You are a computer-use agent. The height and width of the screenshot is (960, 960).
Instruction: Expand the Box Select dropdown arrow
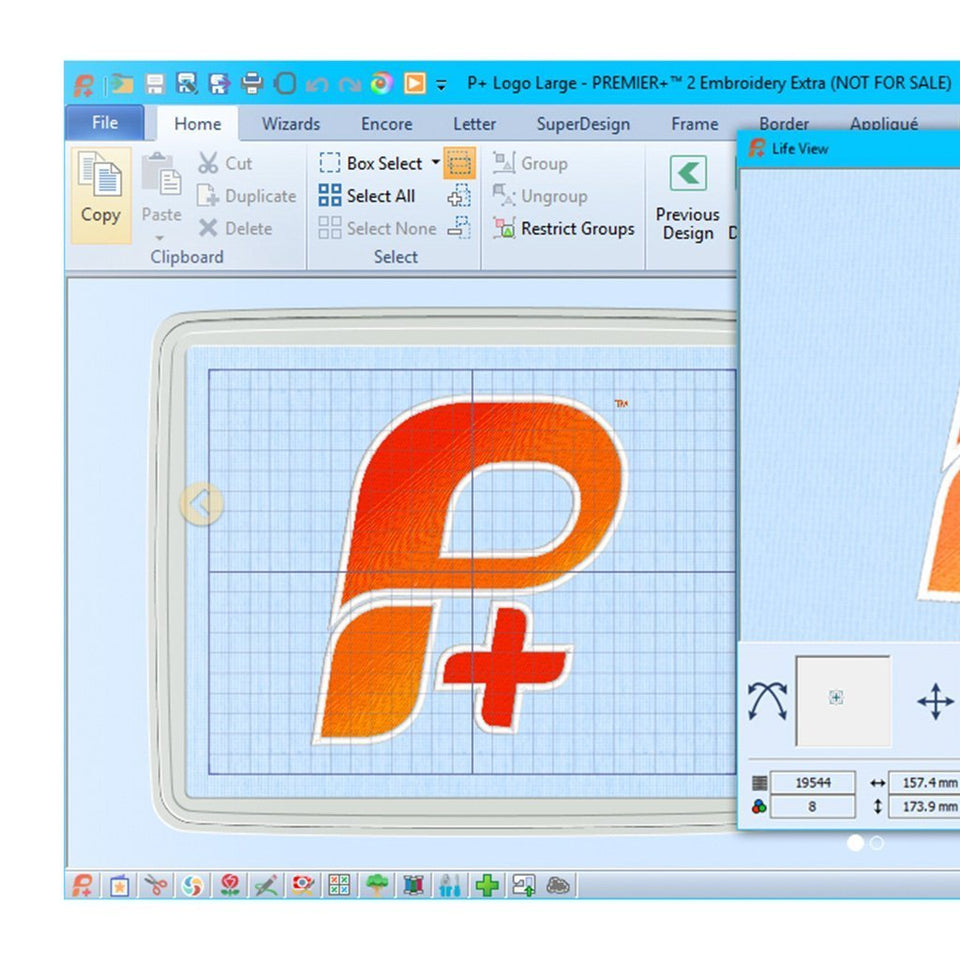(435, 163)
